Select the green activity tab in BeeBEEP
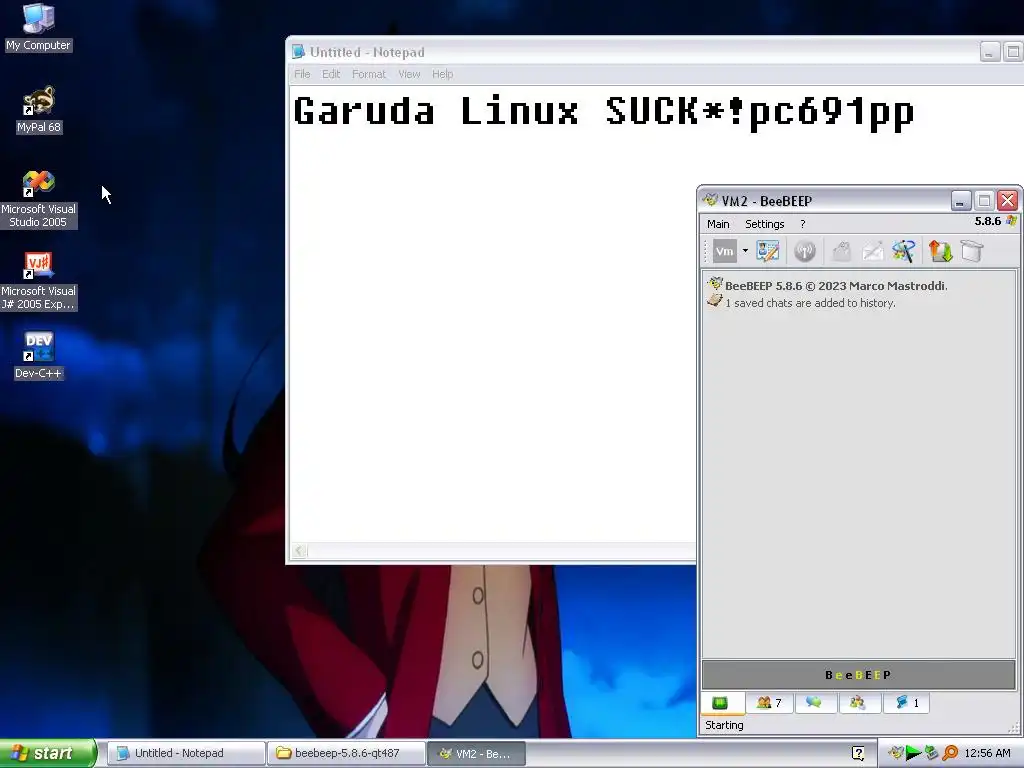The width and height of the screenshot is (1024, 768). pos(720,703)
